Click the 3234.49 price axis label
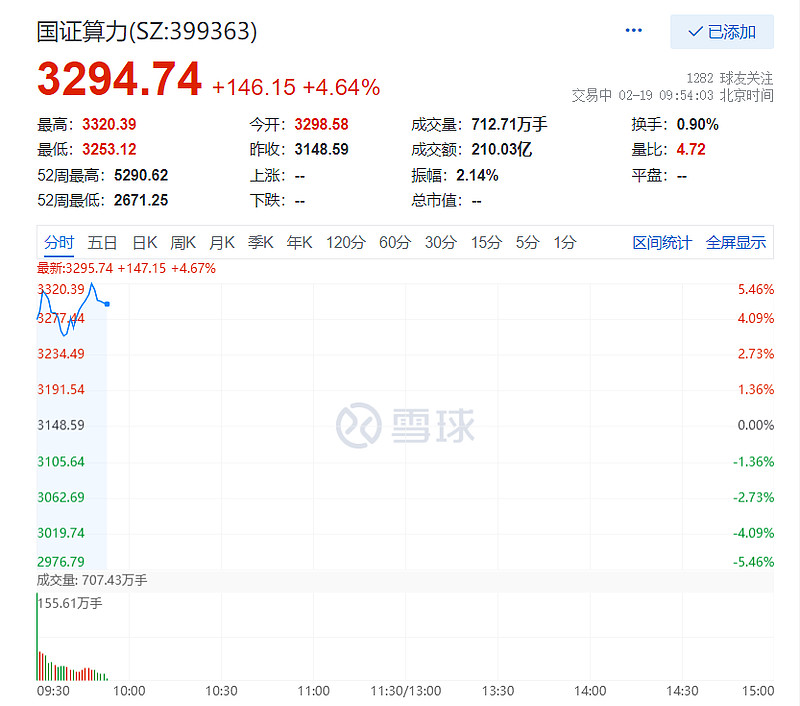The width and height of the screenshot is (800, 706). click(x=61, y=354)
